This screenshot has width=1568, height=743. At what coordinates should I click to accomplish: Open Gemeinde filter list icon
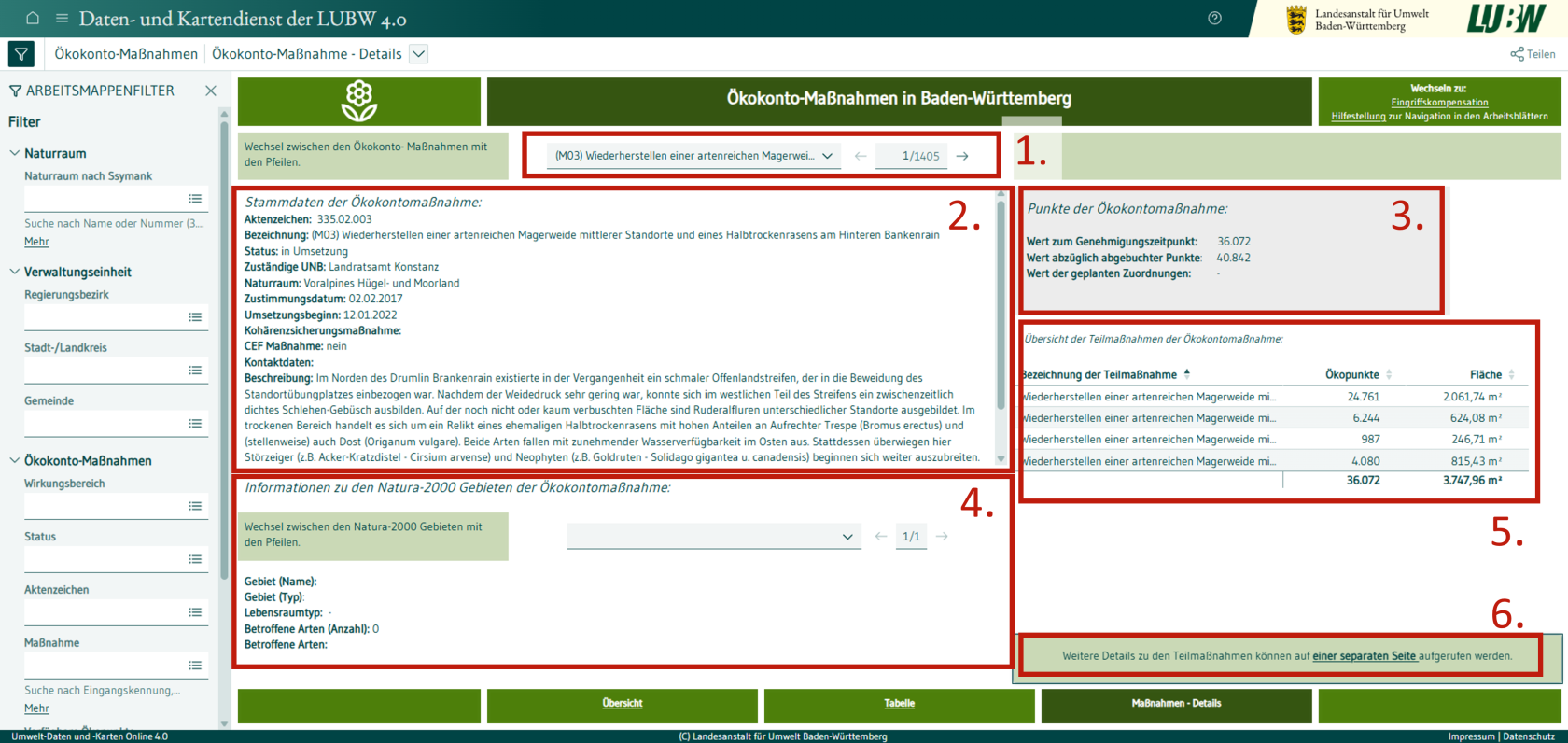tap(195, 424)
